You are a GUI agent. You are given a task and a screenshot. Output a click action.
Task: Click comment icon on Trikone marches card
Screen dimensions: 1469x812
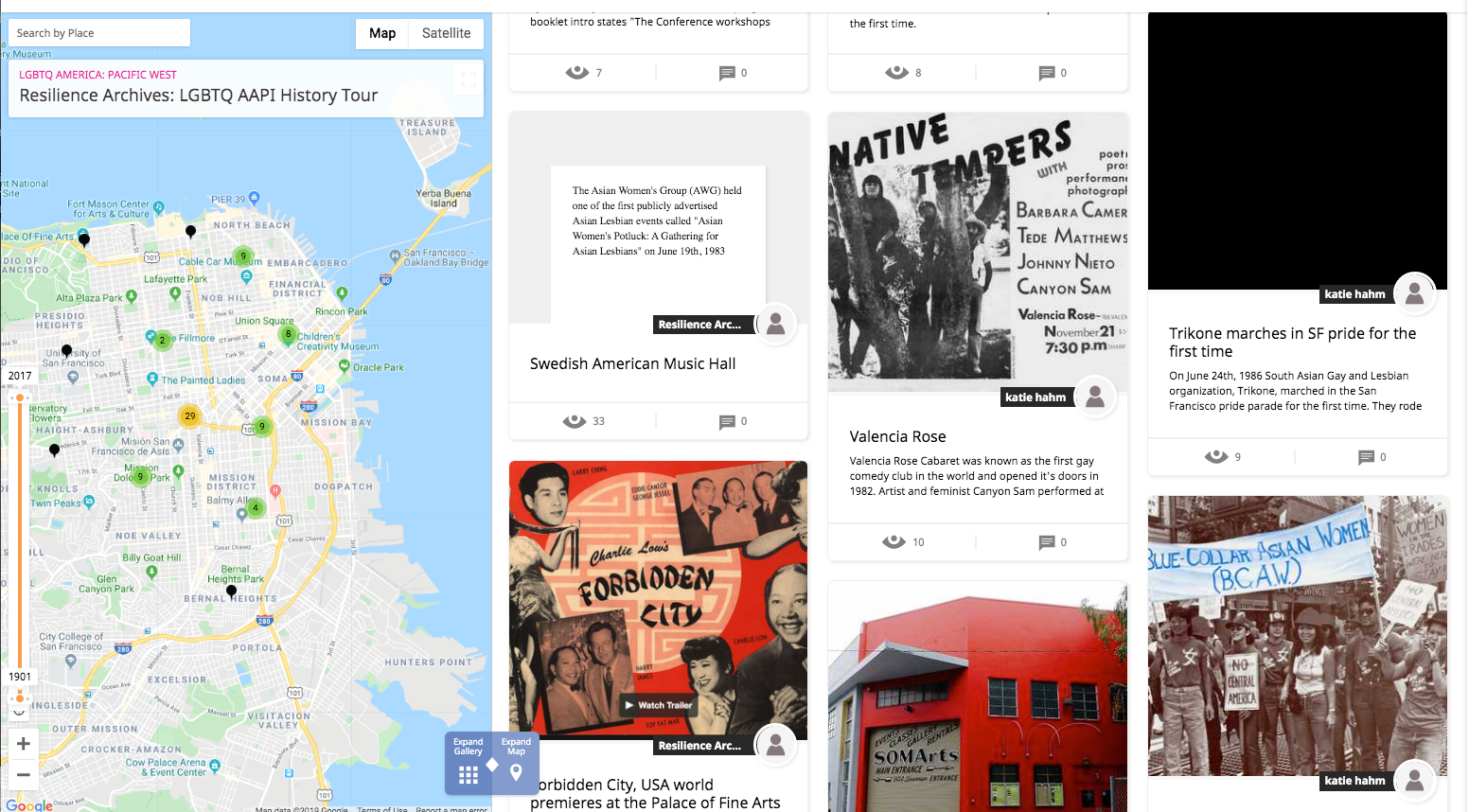(x=1366, y=457)
